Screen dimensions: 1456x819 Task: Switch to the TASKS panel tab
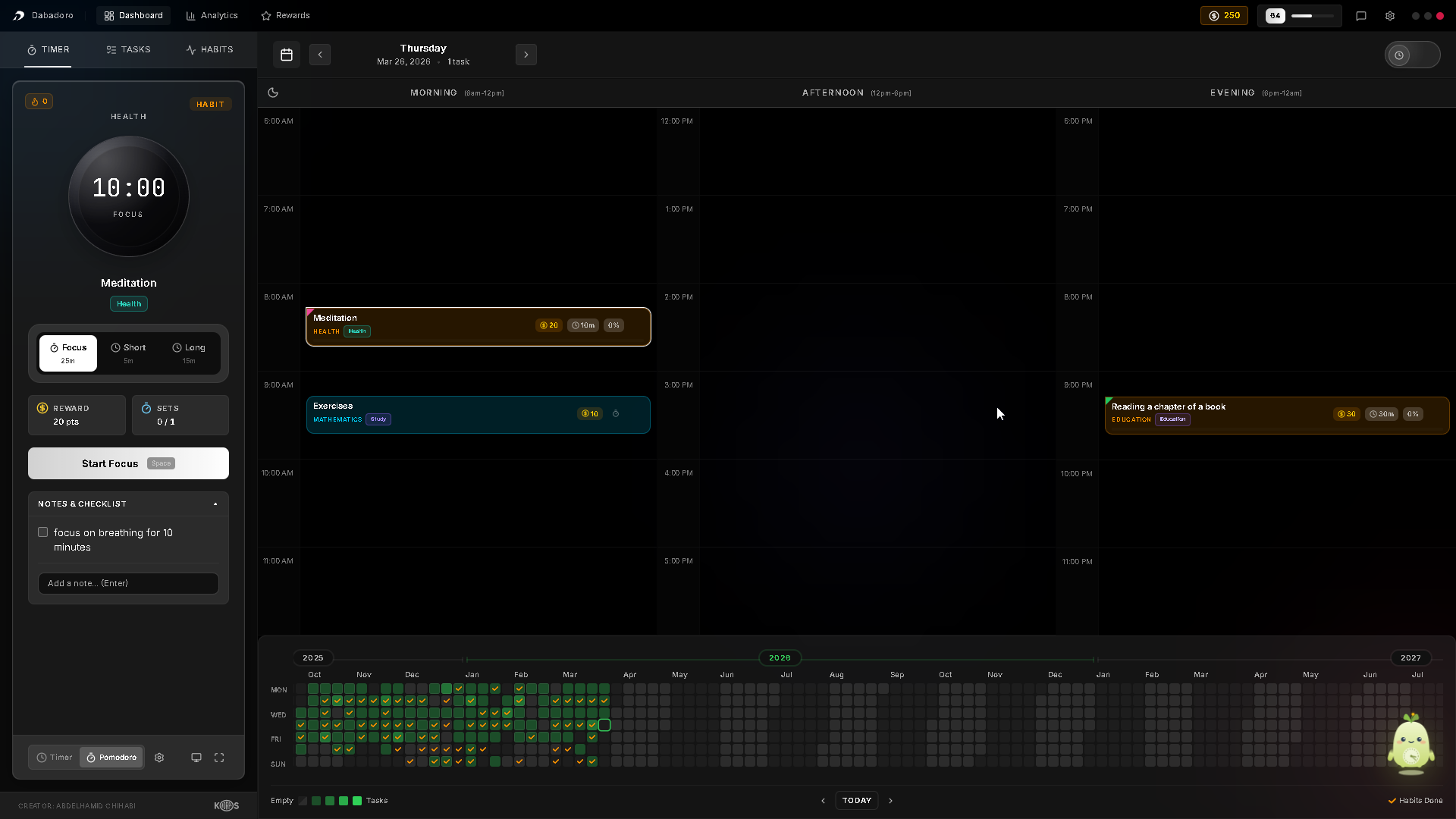pos(128,49)
